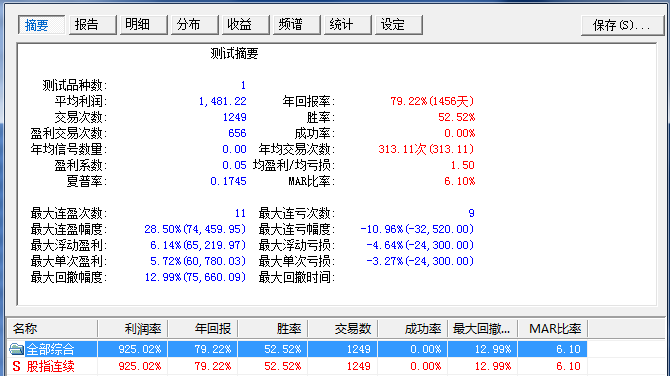Open the 明细 tab
Viewport: 670px width, 376px height.
point(143,25)
